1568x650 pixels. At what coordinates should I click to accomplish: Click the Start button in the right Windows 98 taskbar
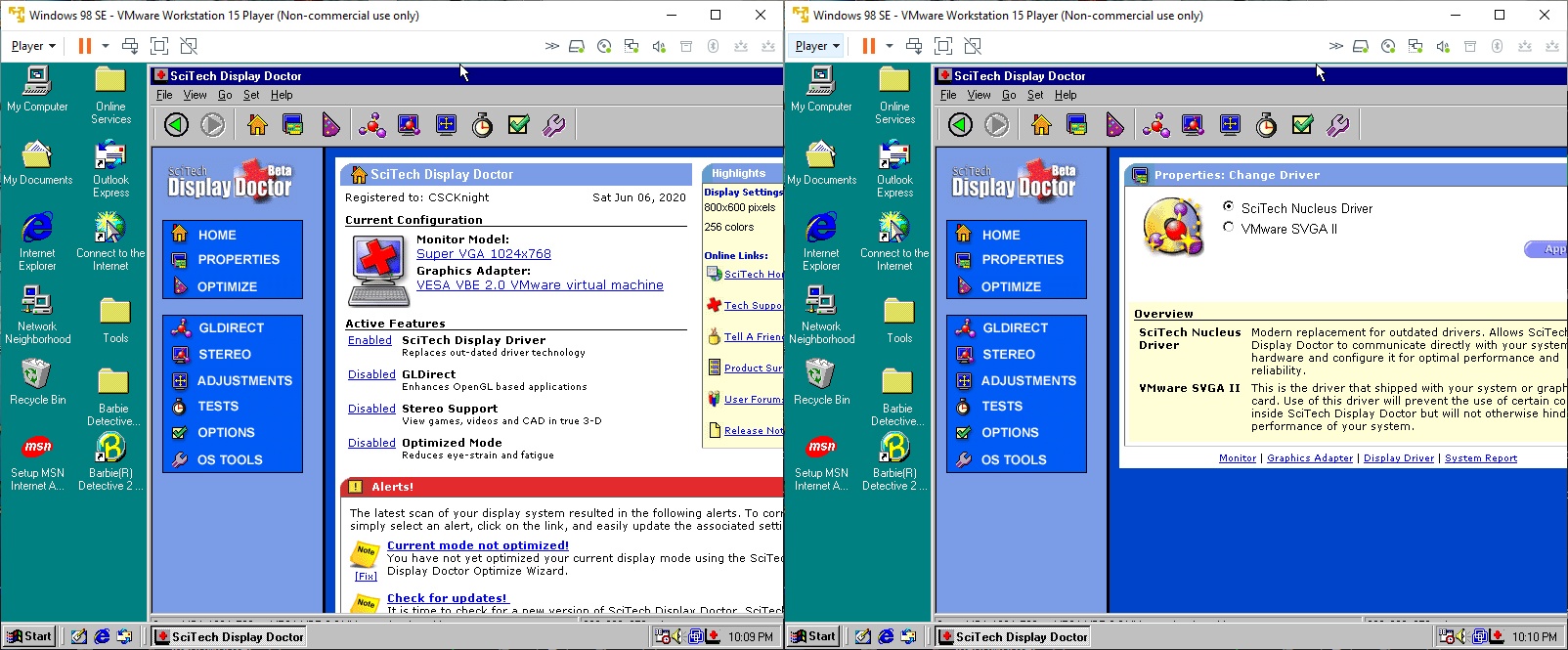tap(813, 636)
